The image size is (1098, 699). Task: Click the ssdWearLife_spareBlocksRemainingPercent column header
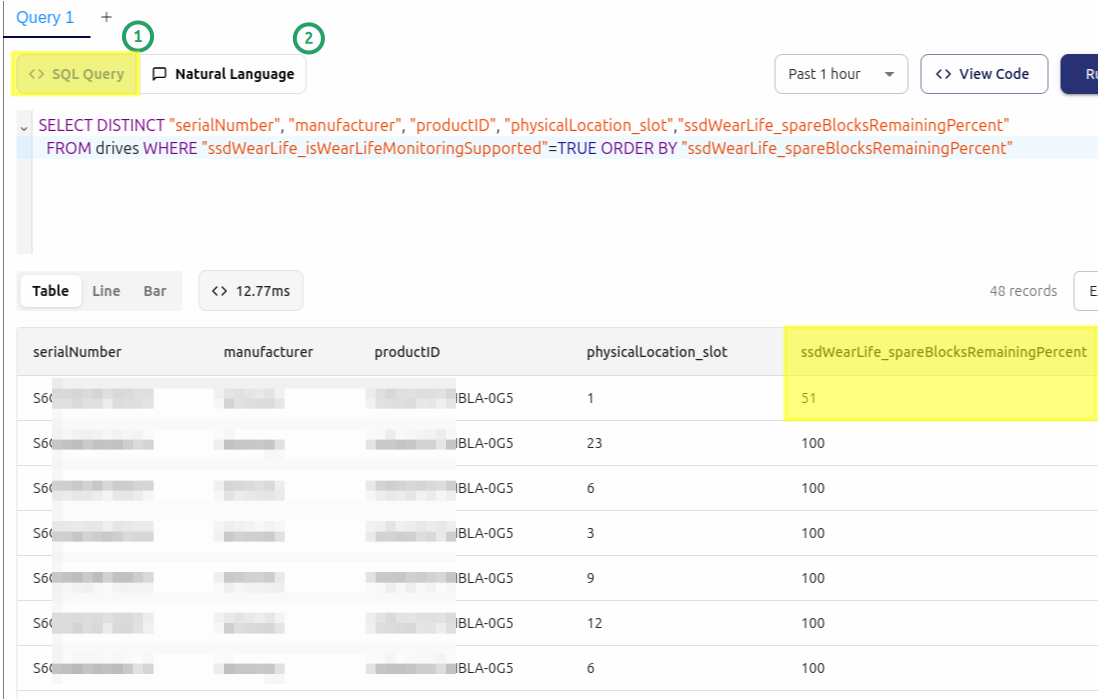point(943,352)
